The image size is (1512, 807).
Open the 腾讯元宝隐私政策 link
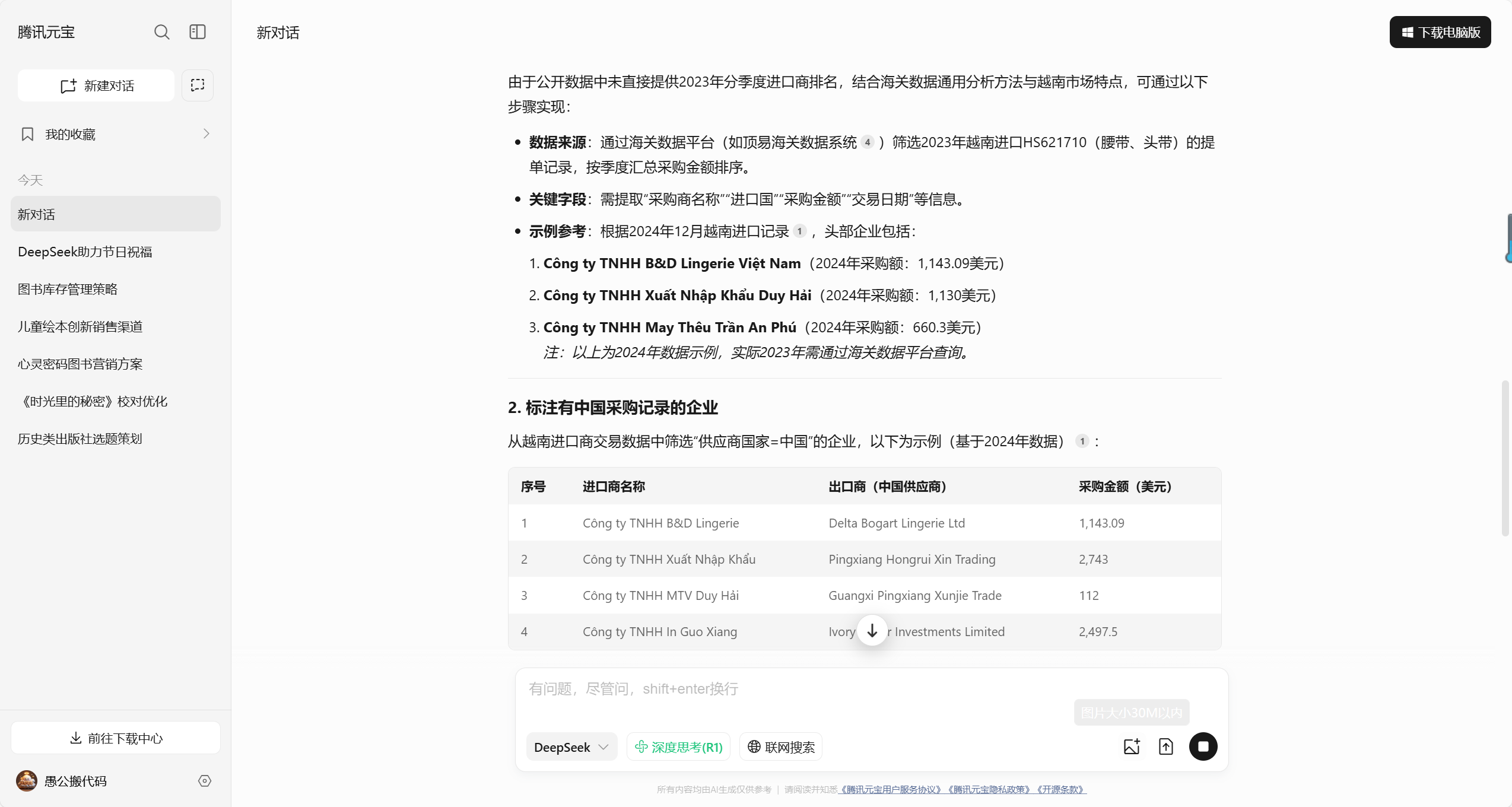[988, 790]
